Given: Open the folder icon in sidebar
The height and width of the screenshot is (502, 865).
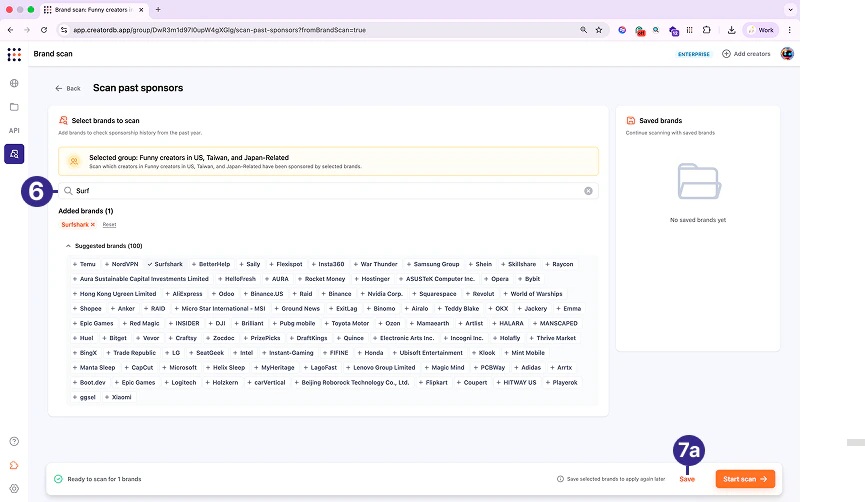Looking at the screenshot, I should pyautogui.click(x=14, y=107).
